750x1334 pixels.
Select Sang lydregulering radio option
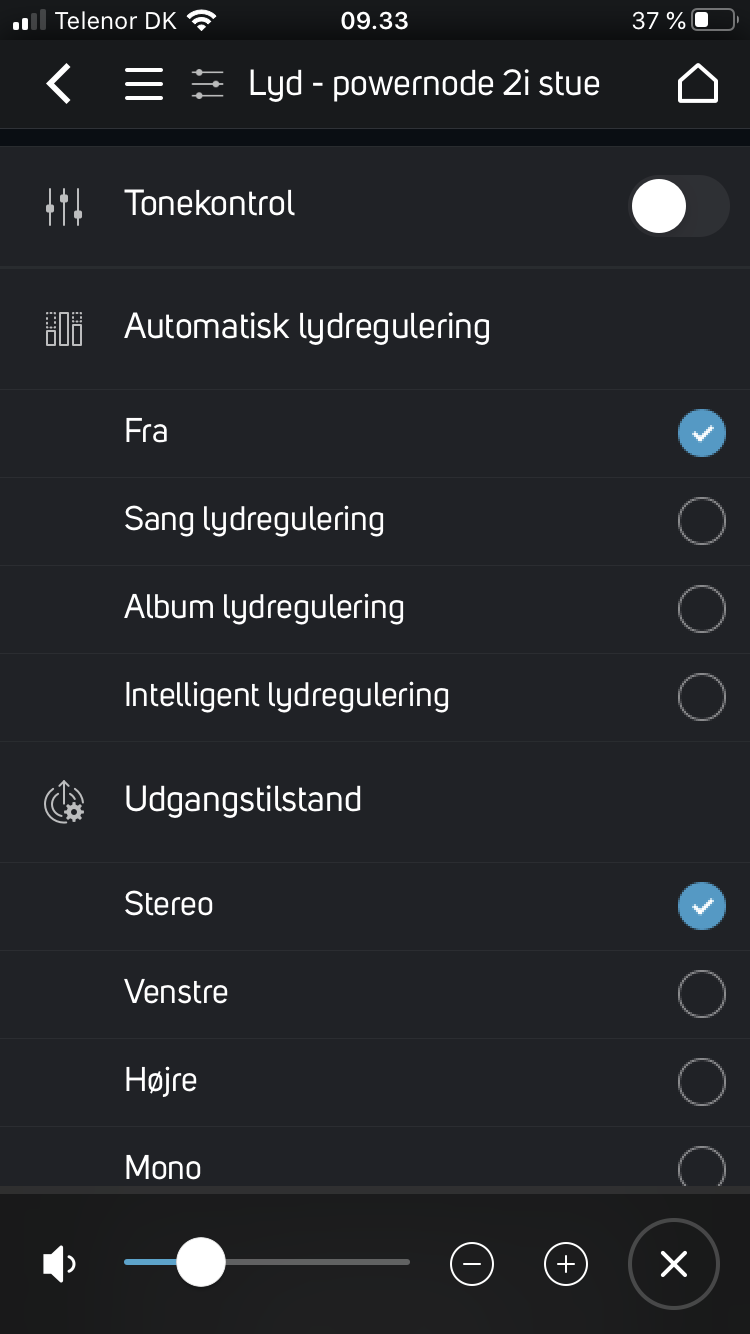click(x=701, y=521)
